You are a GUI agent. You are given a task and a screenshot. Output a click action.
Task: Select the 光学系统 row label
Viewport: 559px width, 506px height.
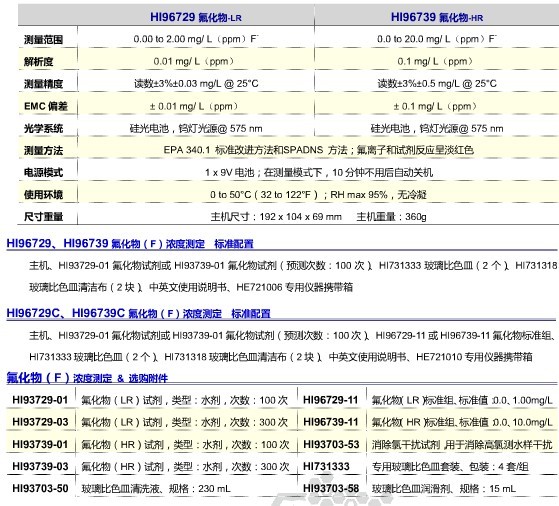[x=43, y=128]
